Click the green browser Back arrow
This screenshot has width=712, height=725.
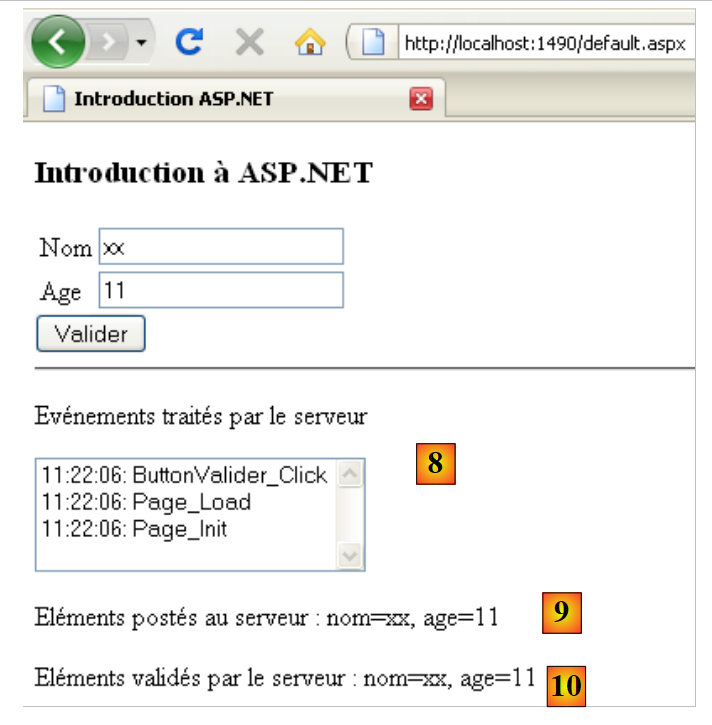click(59, 42)
